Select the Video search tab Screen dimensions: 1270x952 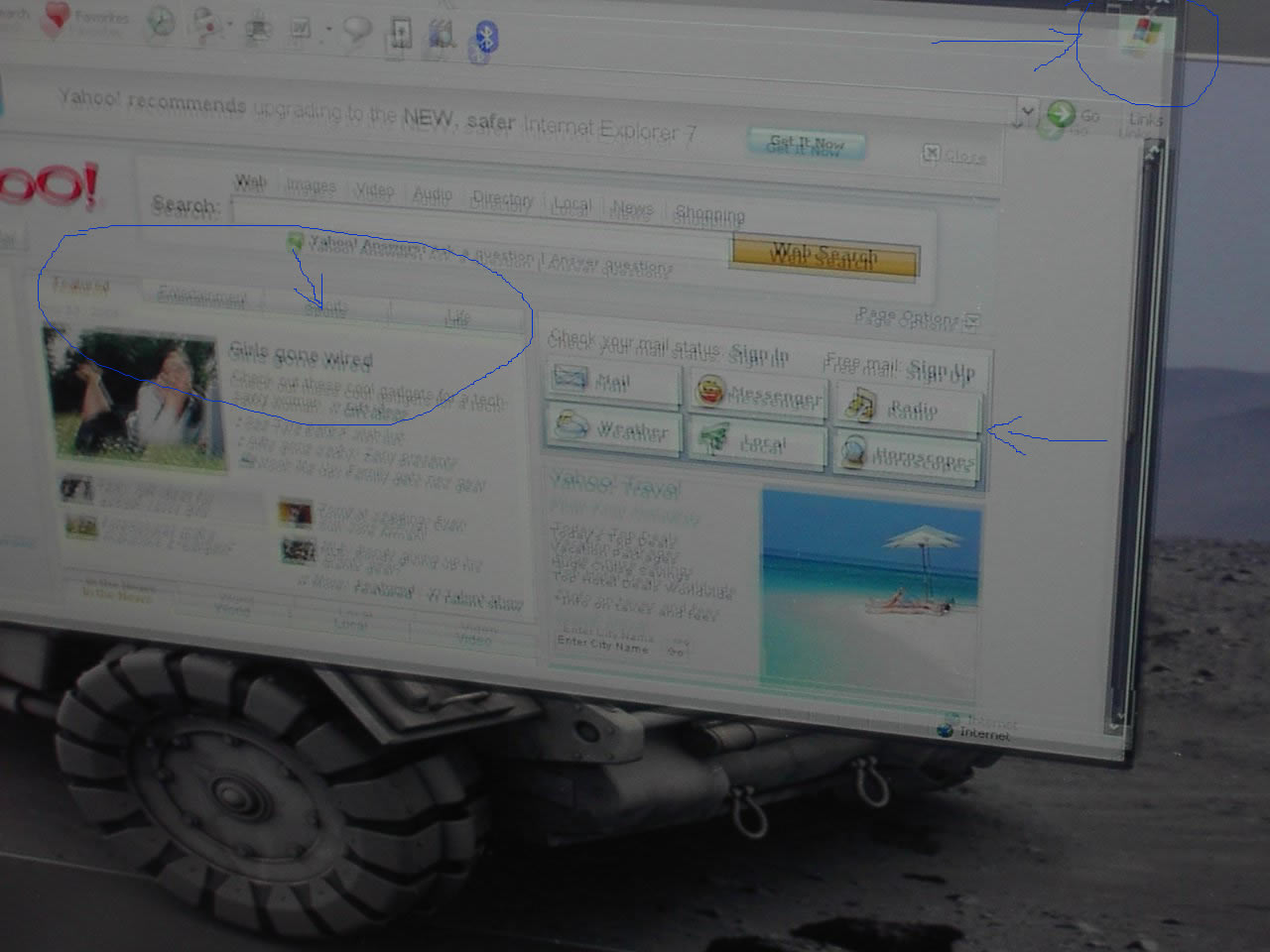pyautogui.click(x=374, y=189)
